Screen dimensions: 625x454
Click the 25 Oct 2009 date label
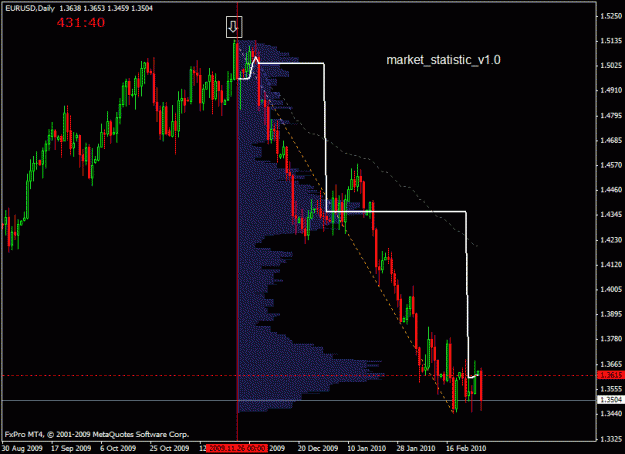point(169,448)
